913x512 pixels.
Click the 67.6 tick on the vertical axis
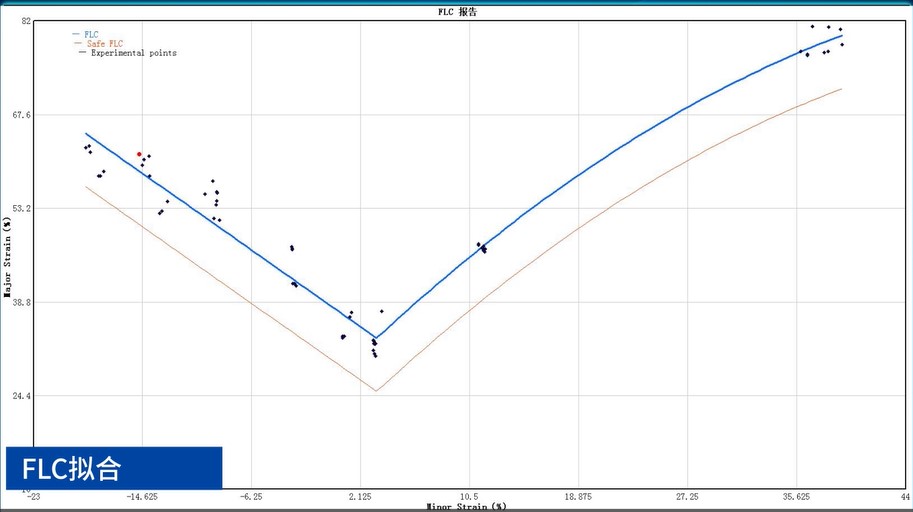click(20, 115)
